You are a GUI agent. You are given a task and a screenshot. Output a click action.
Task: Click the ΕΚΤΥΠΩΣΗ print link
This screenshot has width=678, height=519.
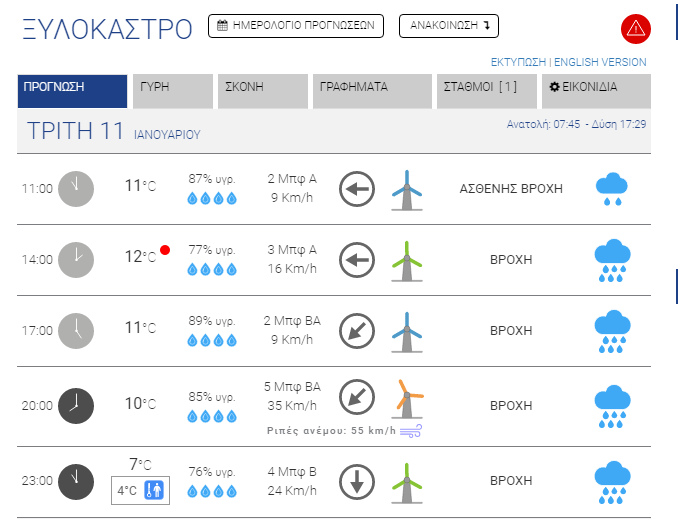(518, 62)
